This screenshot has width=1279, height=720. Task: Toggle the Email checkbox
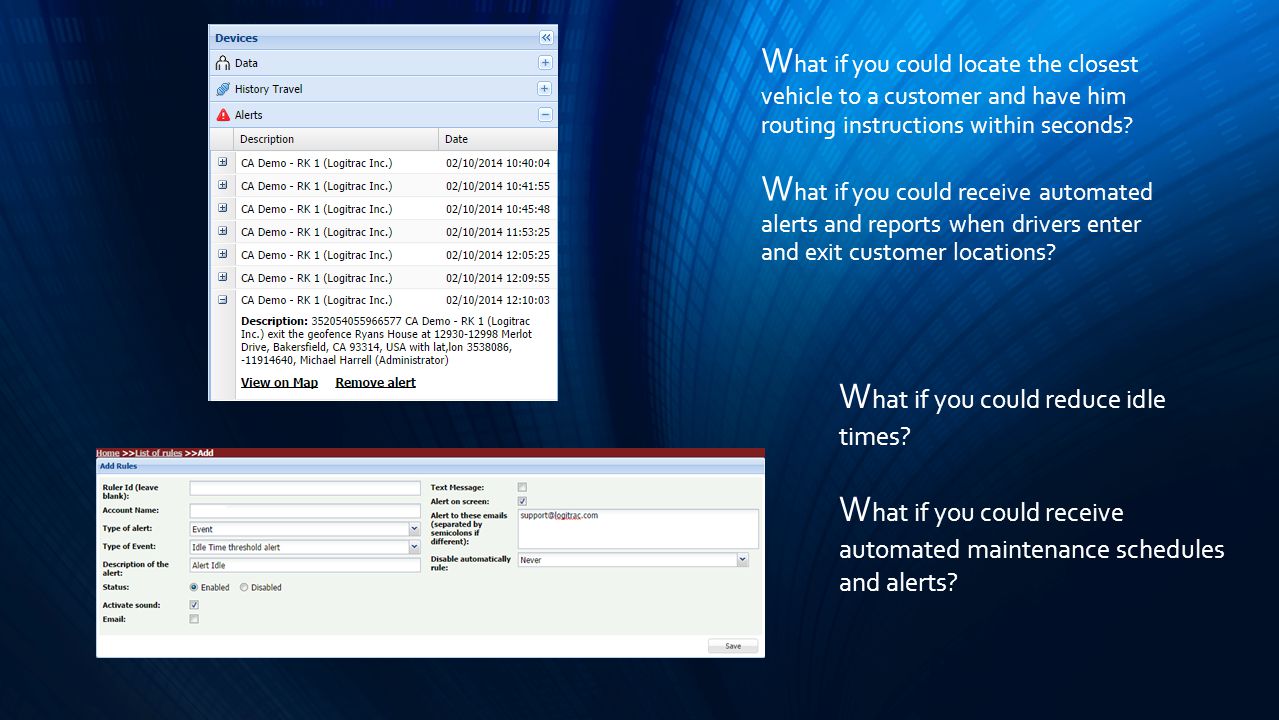[194, 619]
